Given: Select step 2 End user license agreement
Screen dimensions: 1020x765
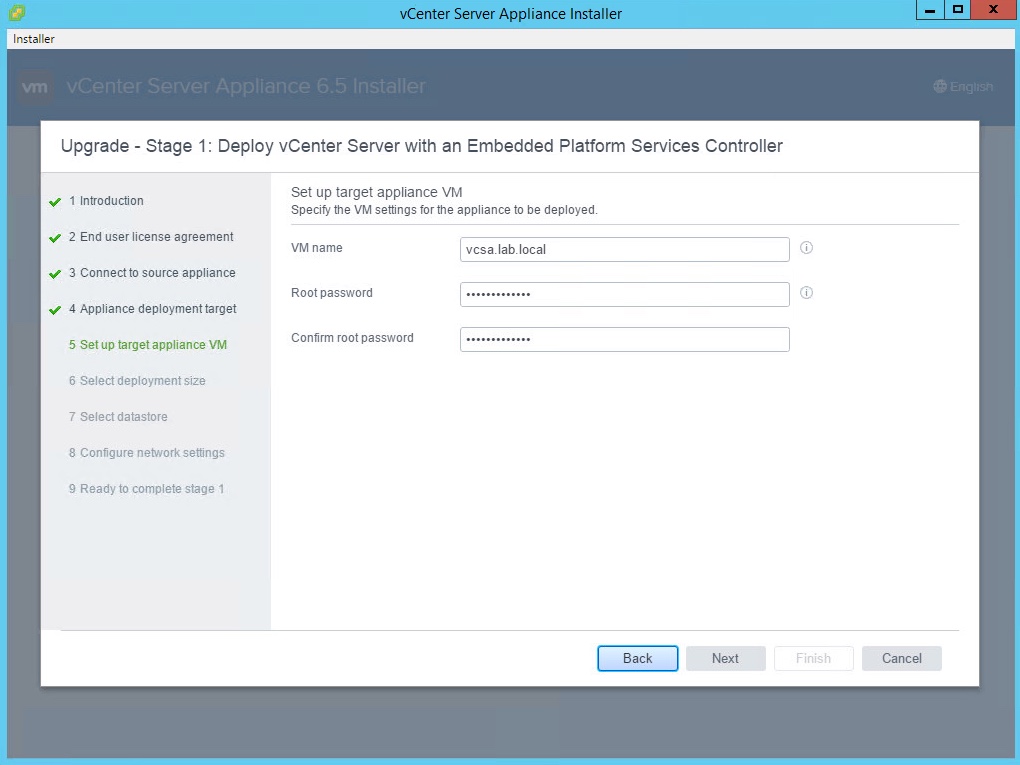Looking at the screenshot, I should (156, 237).
